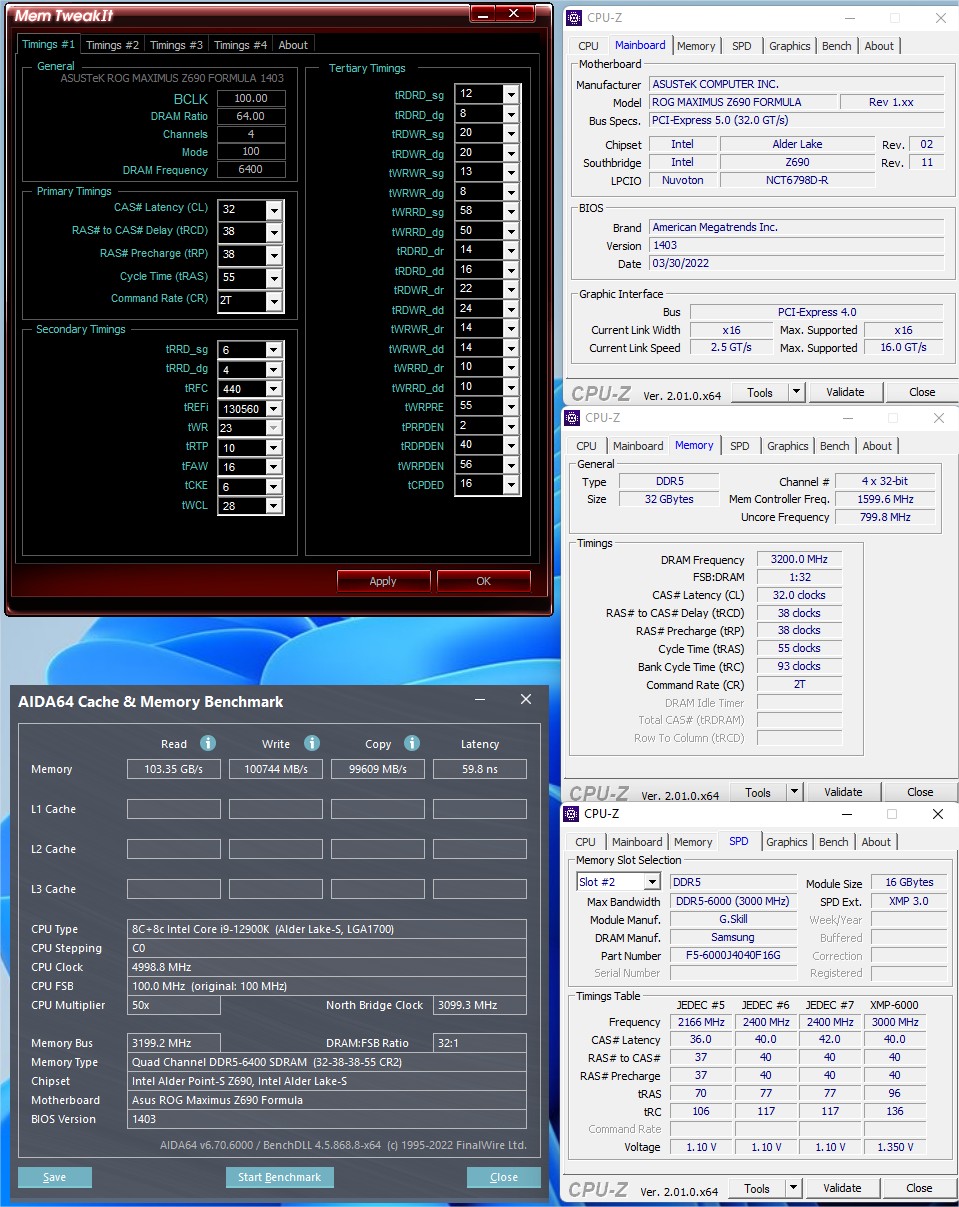Click the DRAM Ratio field showing 64.00
Screen dimensions: 959x1207
pyautogui.click(x=251, y=116)
